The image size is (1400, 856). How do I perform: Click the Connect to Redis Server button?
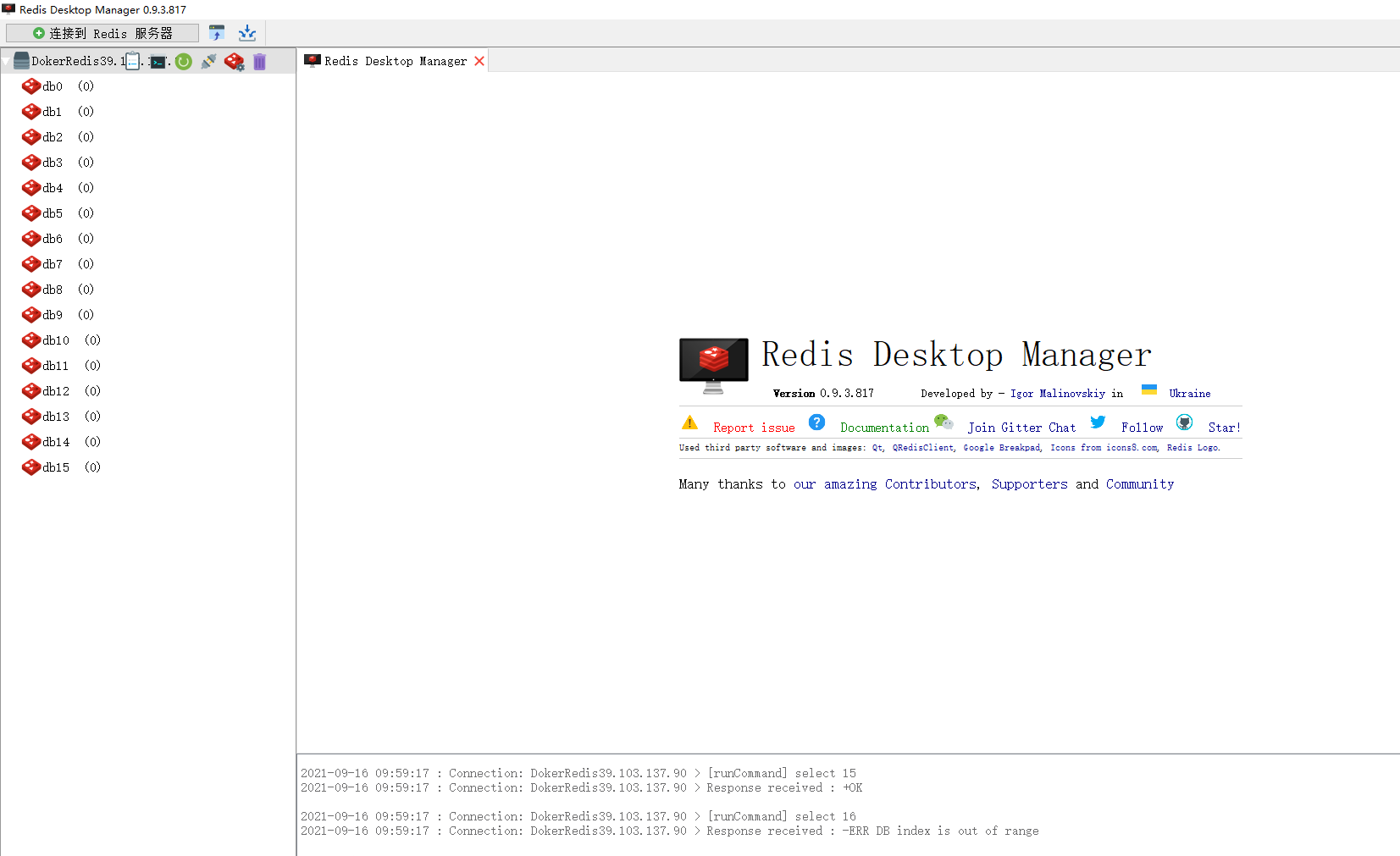(x=102, y=33)
